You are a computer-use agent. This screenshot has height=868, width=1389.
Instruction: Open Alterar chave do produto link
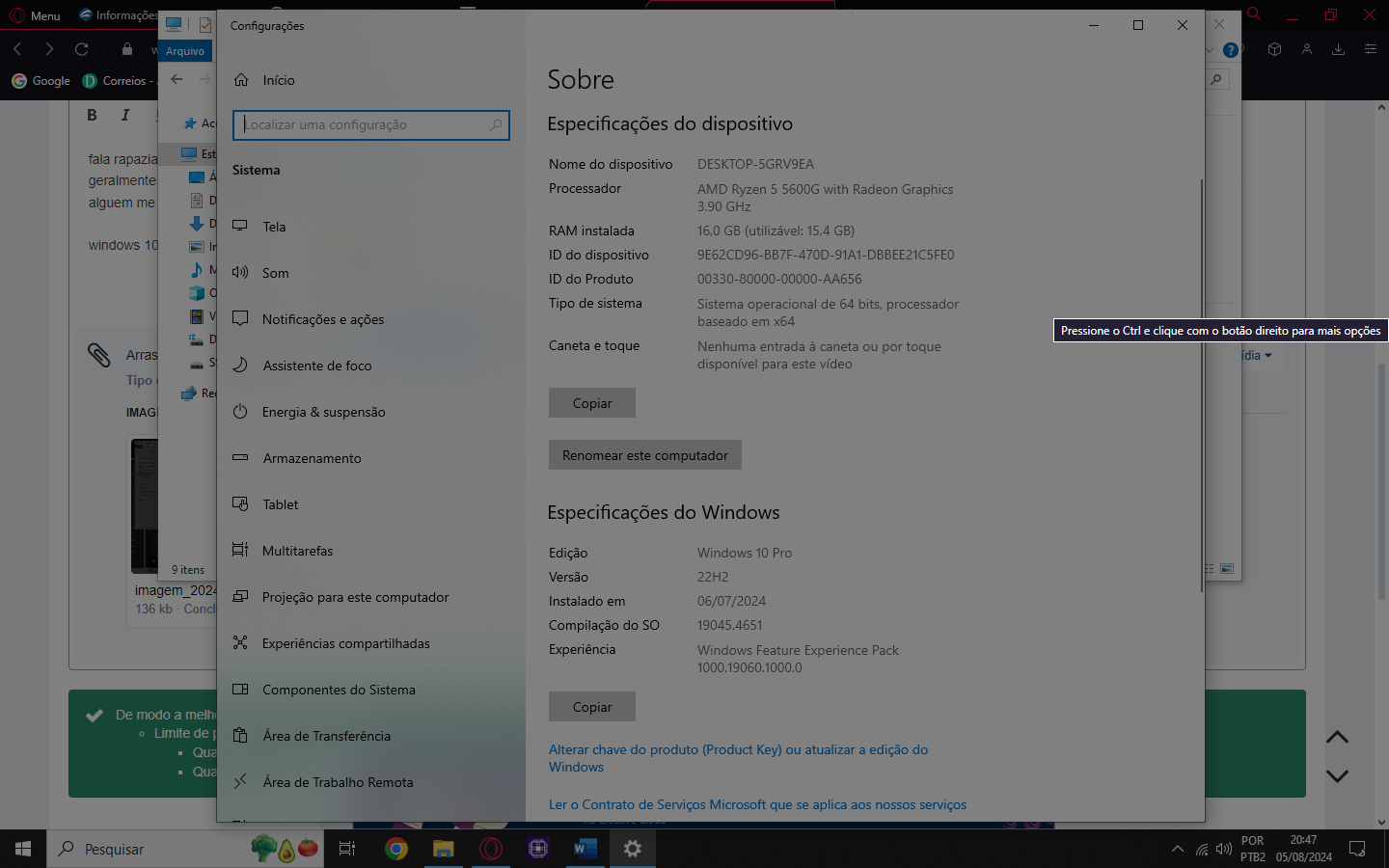tap(738, 758)
